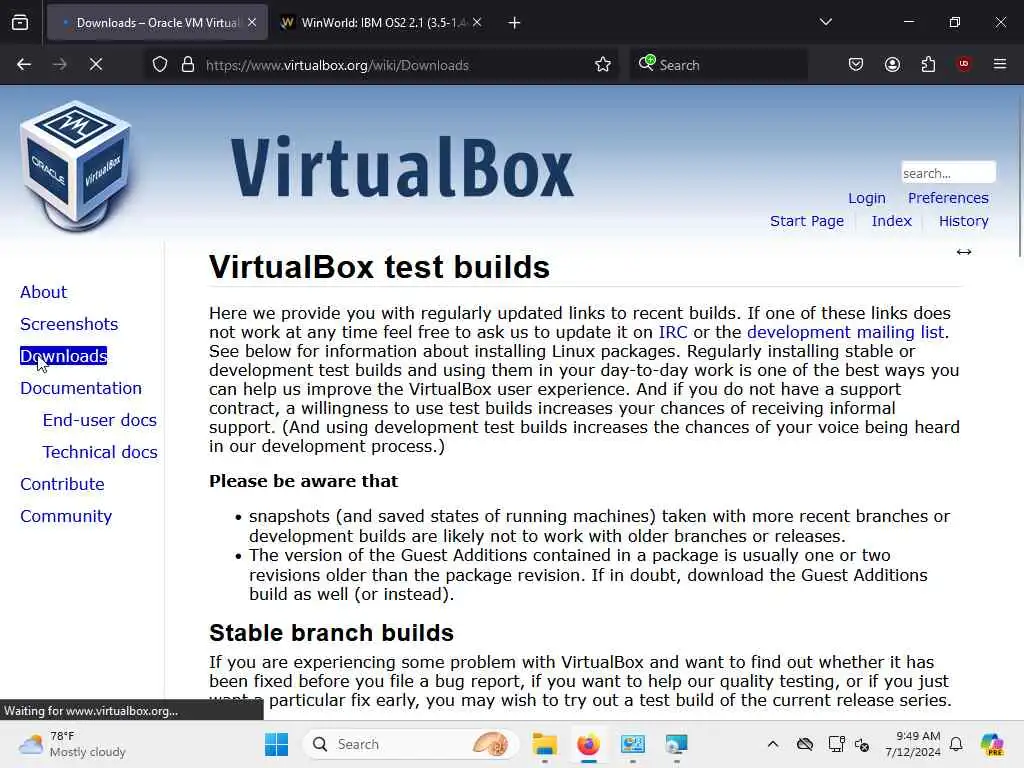Open the Preferences link

tap(948, 198)
